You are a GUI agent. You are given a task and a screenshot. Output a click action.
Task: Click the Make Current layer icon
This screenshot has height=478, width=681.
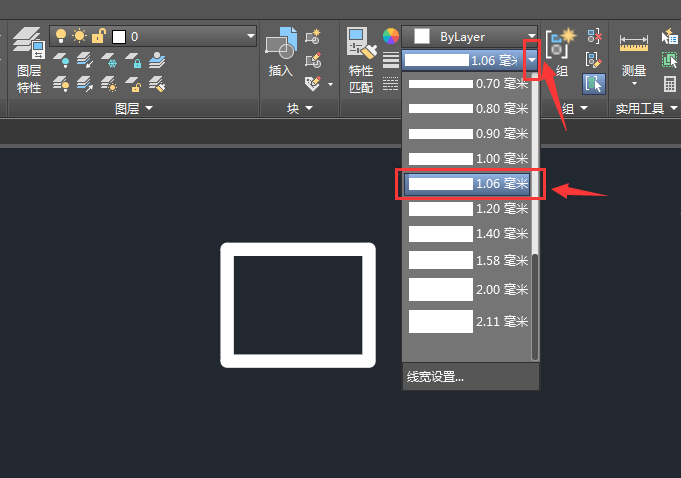click(x=157, y=59)
